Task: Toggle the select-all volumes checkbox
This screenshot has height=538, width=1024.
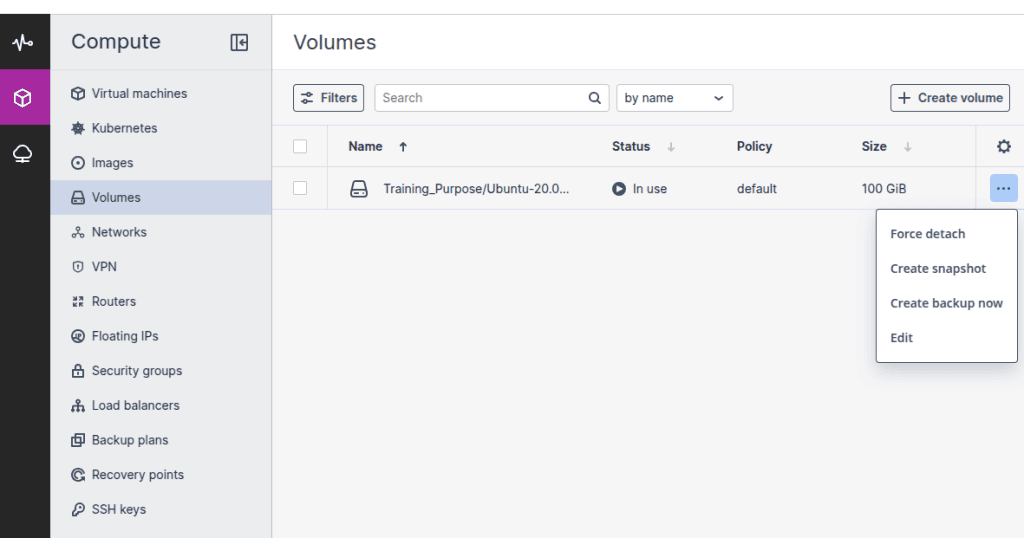Action: pos(300,147)
